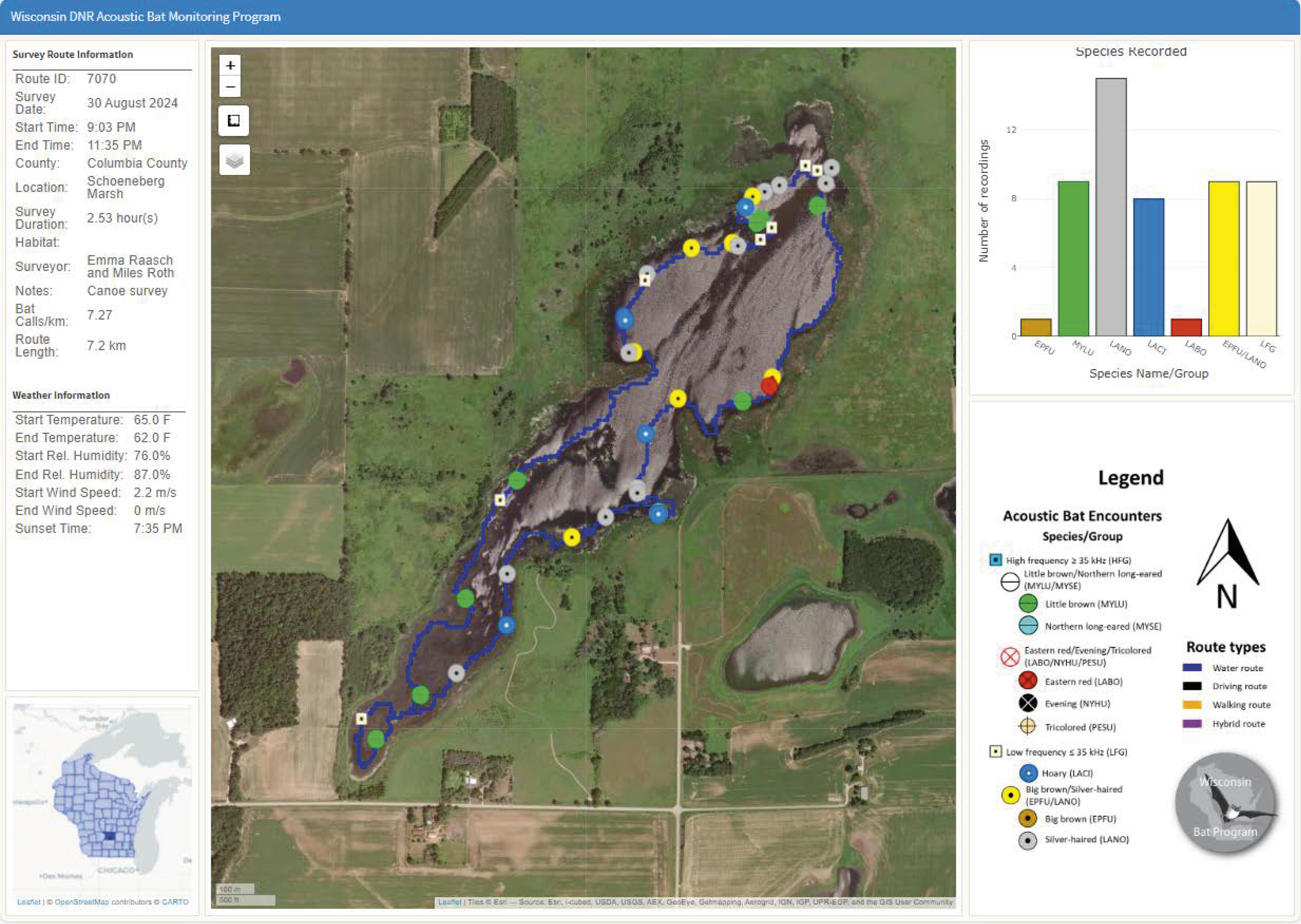Open the map layers control
Image resolution: width=1301 pixels, height=924 pixels.
coord(235,160)
